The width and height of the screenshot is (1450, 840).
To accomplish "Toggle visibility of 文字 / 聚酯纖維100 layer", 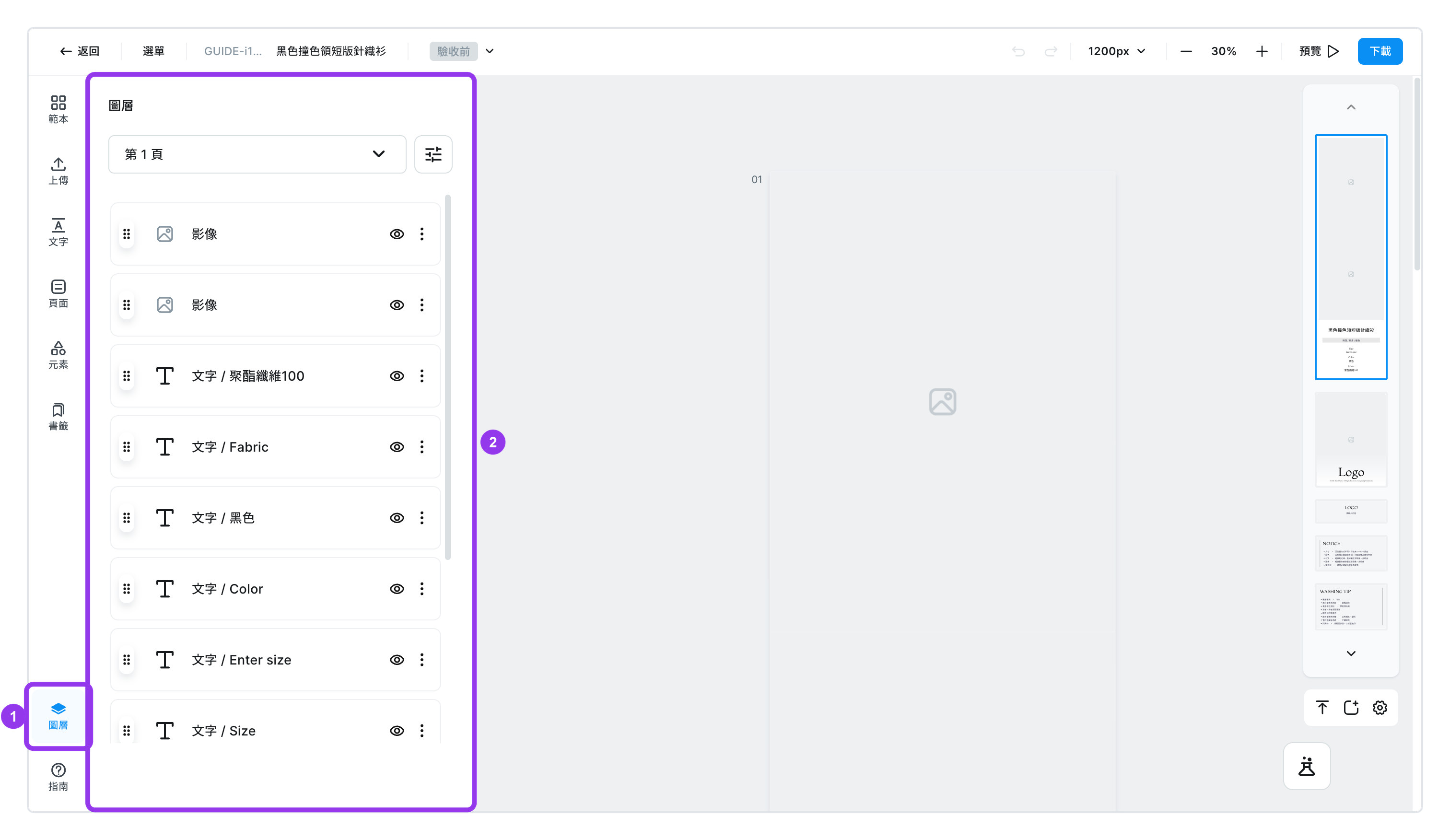I will [397, 376].
